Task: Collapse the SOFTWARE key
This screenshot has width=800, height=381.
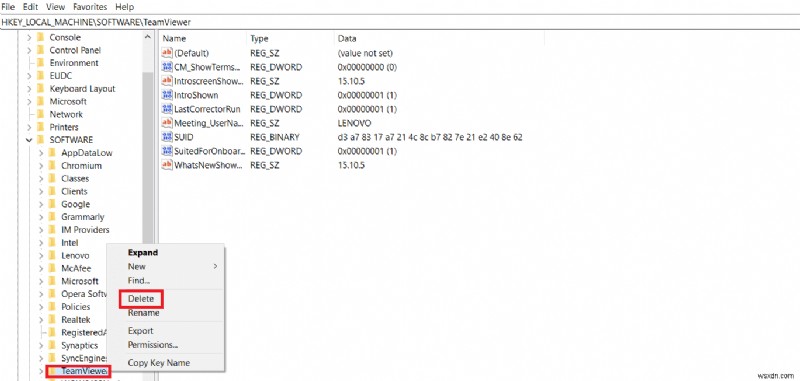Action: coord(29,140)
